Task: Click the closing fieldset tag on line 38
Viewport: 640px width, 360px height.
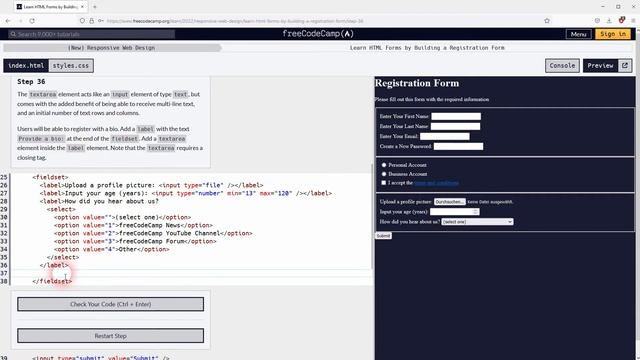Action: click(x=52, y=281)
